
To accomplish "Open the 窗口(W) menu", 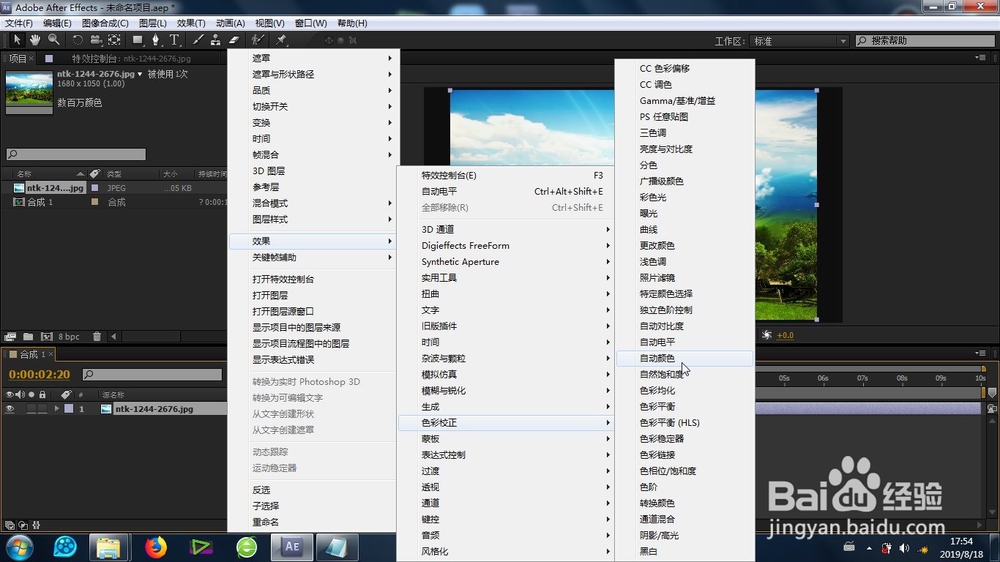I will (311, 23).
